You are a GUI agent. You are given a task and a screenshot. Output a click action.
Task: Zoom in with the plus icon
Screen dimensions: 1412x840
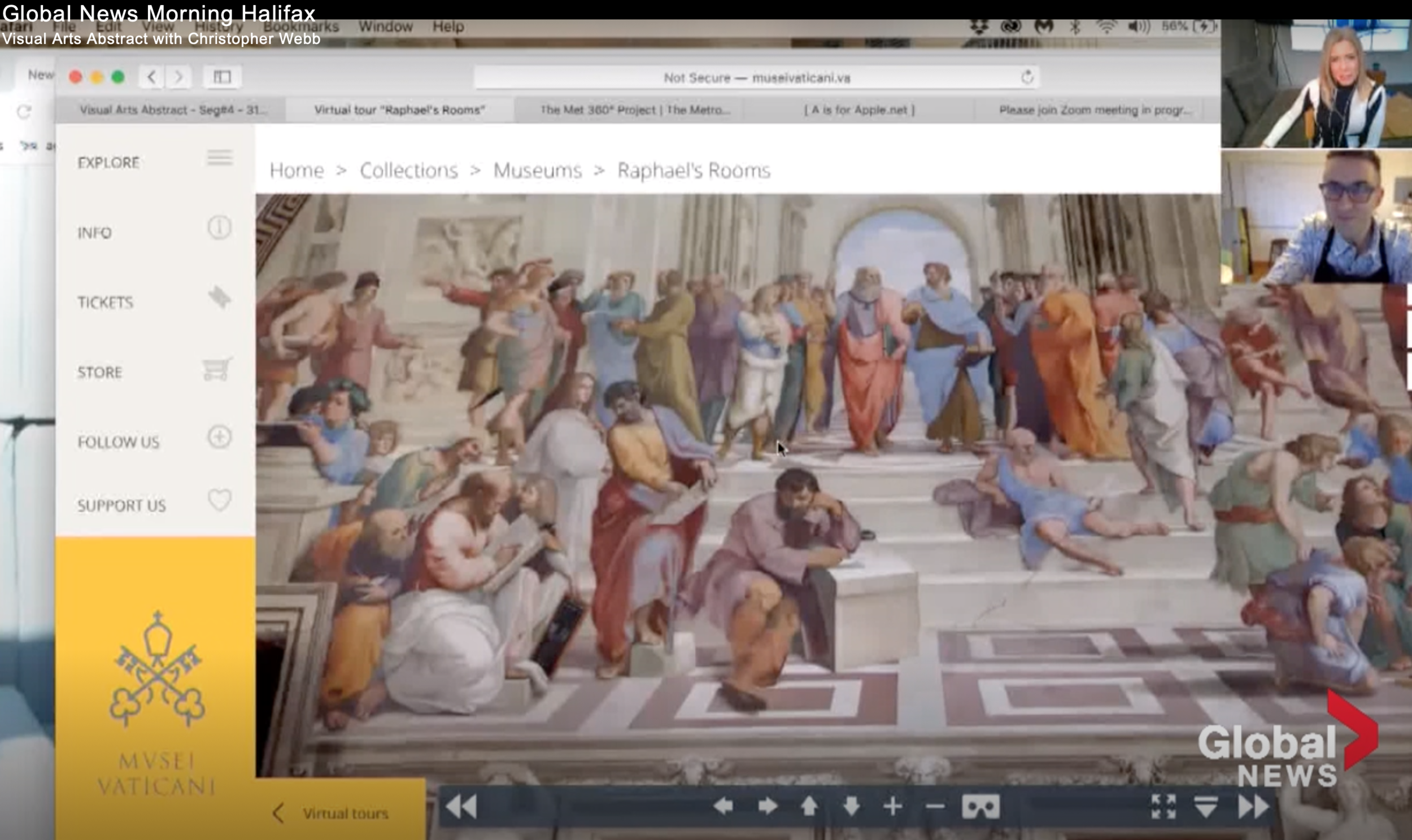(x=893, y=806)
